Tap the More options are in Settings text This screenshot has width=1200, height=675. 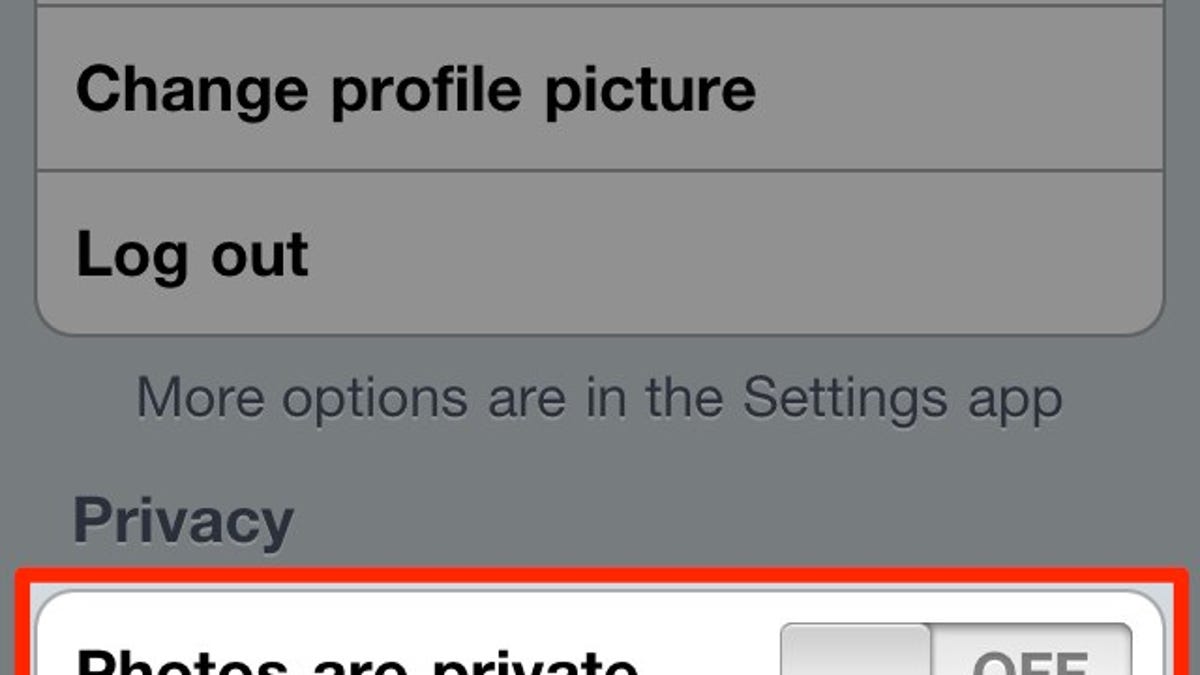point(600,396)
